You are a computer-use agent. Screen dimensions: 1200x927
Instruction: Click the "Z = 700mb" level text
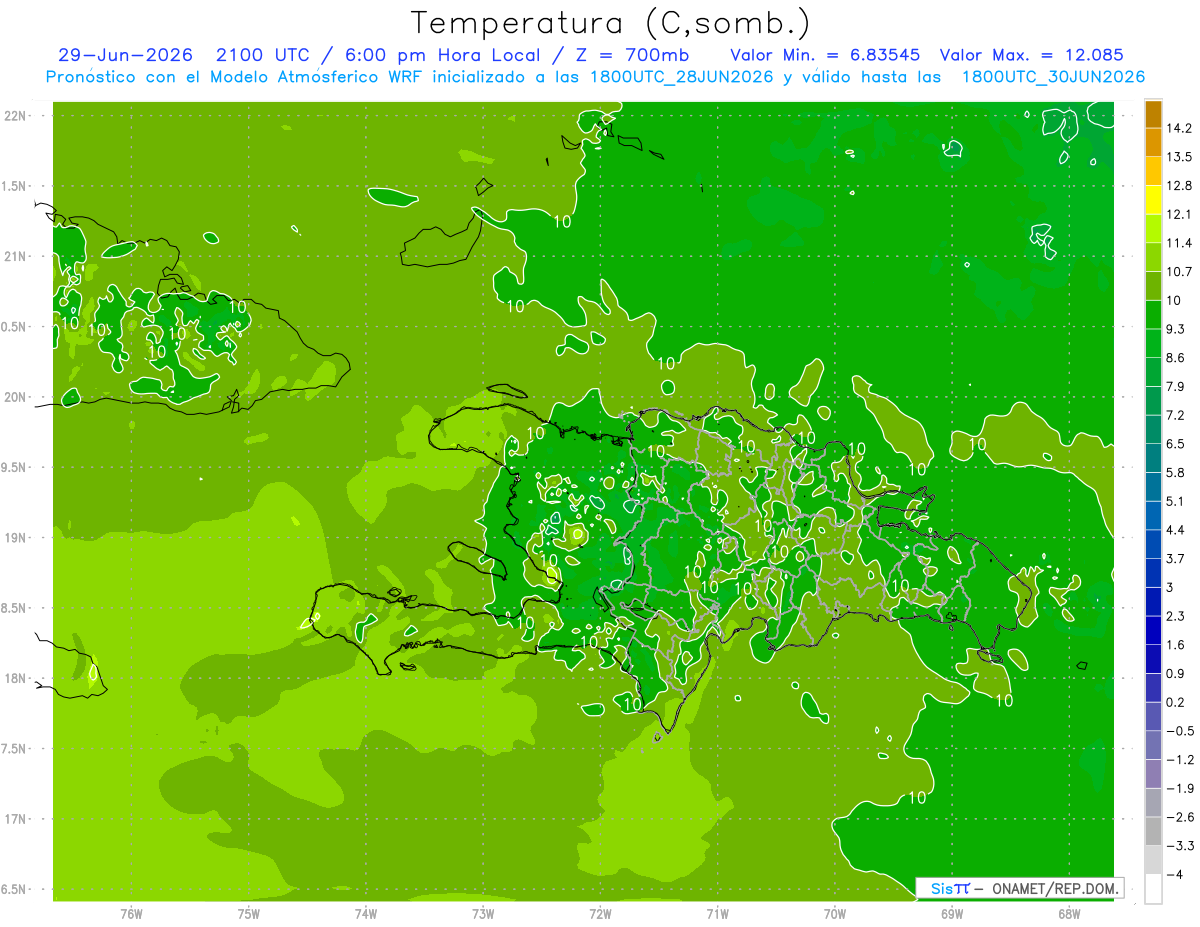[x=630, y=55]
